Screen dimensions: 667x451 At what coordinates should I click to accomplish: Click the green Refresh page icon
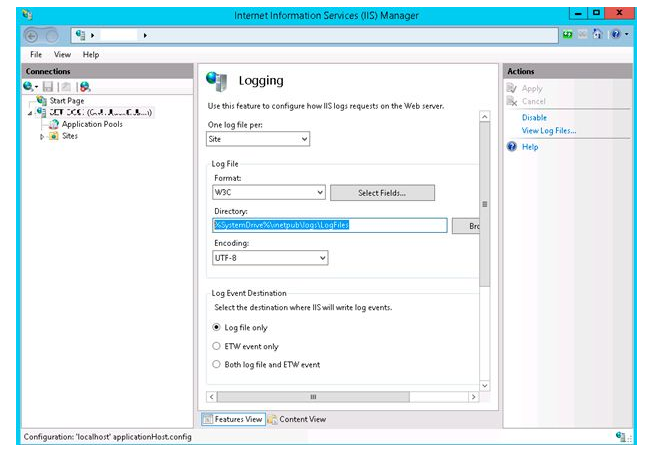pyautogui.click(x=567, y=34)
